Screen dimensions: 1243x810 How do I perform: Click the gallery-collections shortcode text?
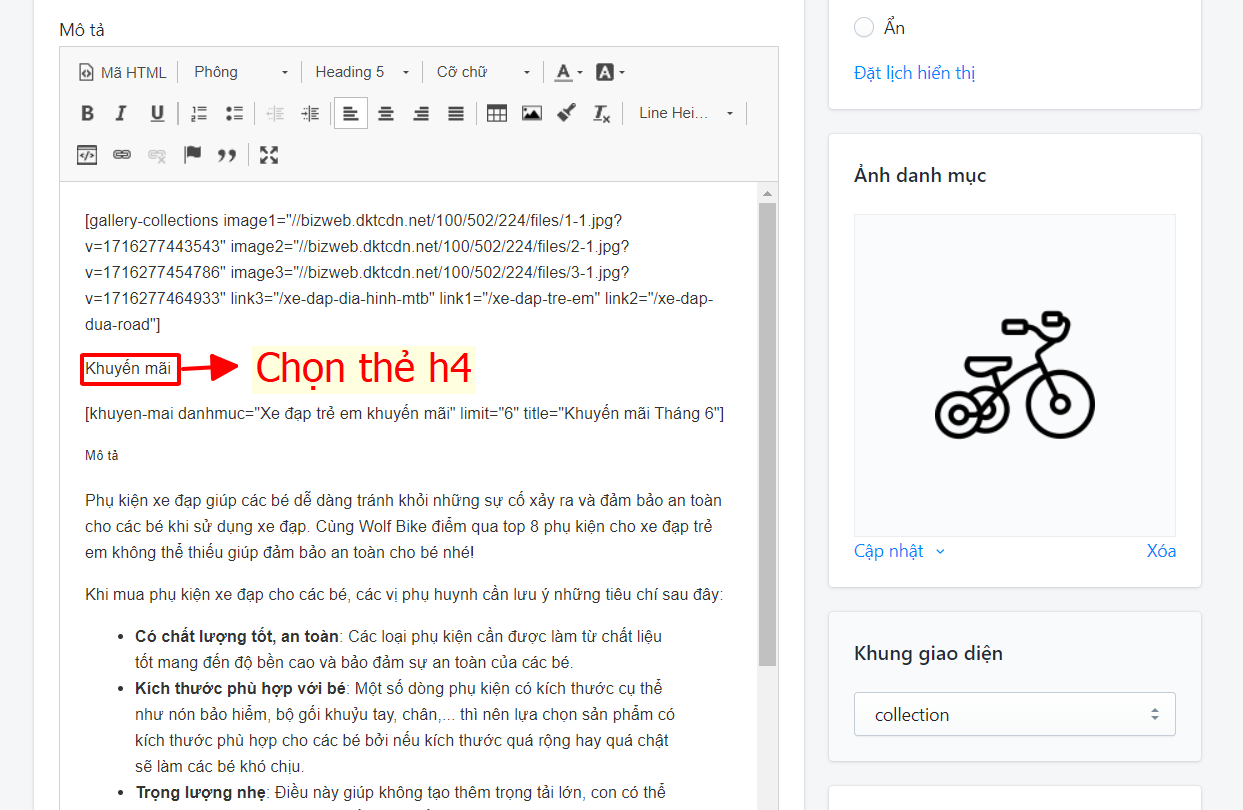(x=399, y=272)
